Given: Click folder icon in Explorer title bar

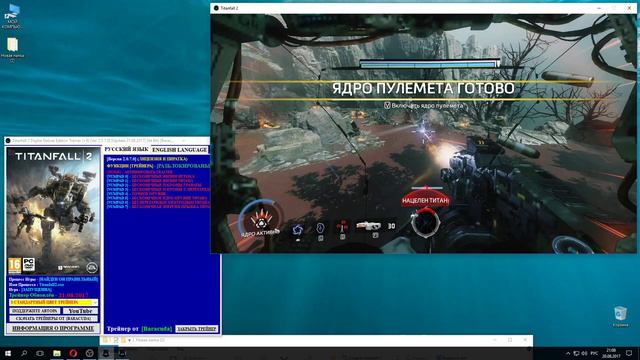Looking at the screenshot, I should click(105, 340).
